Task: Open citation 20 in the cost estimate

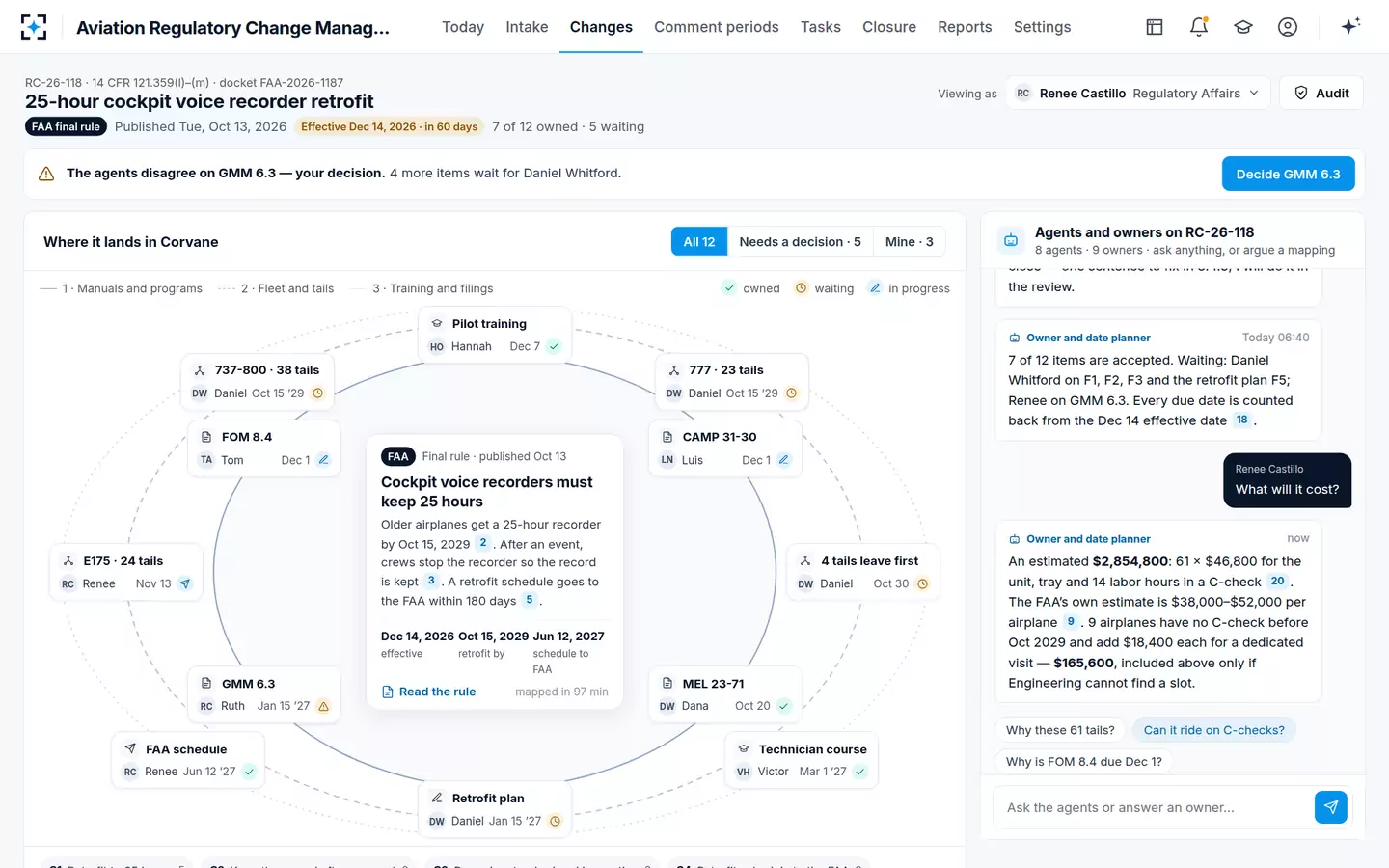Action: 1277,582
